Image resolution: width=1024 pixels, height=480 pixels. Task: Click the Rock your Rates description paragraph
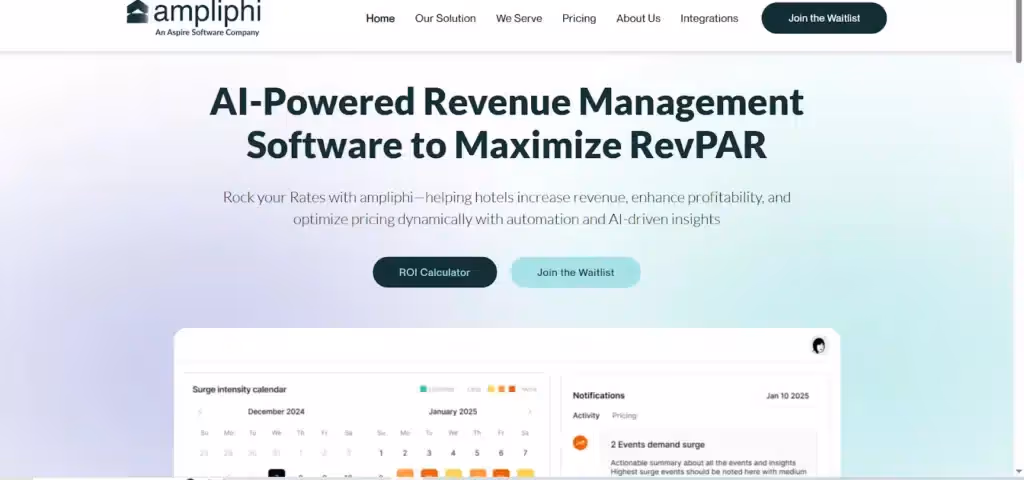(507, 208)
